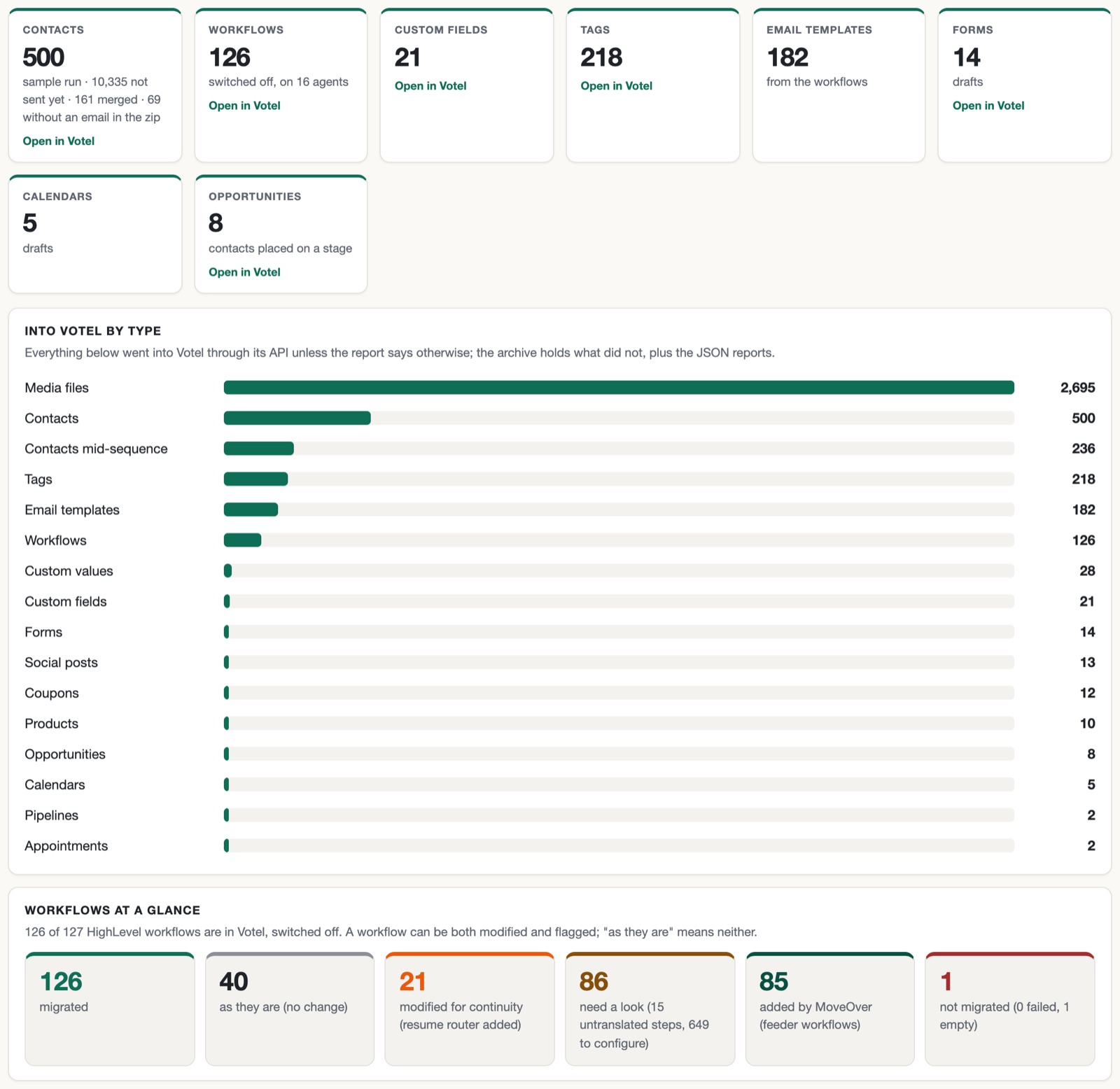Screen dimensions: 1120x1089
Task: Click the Products row label
Action: tap(51, 724)
